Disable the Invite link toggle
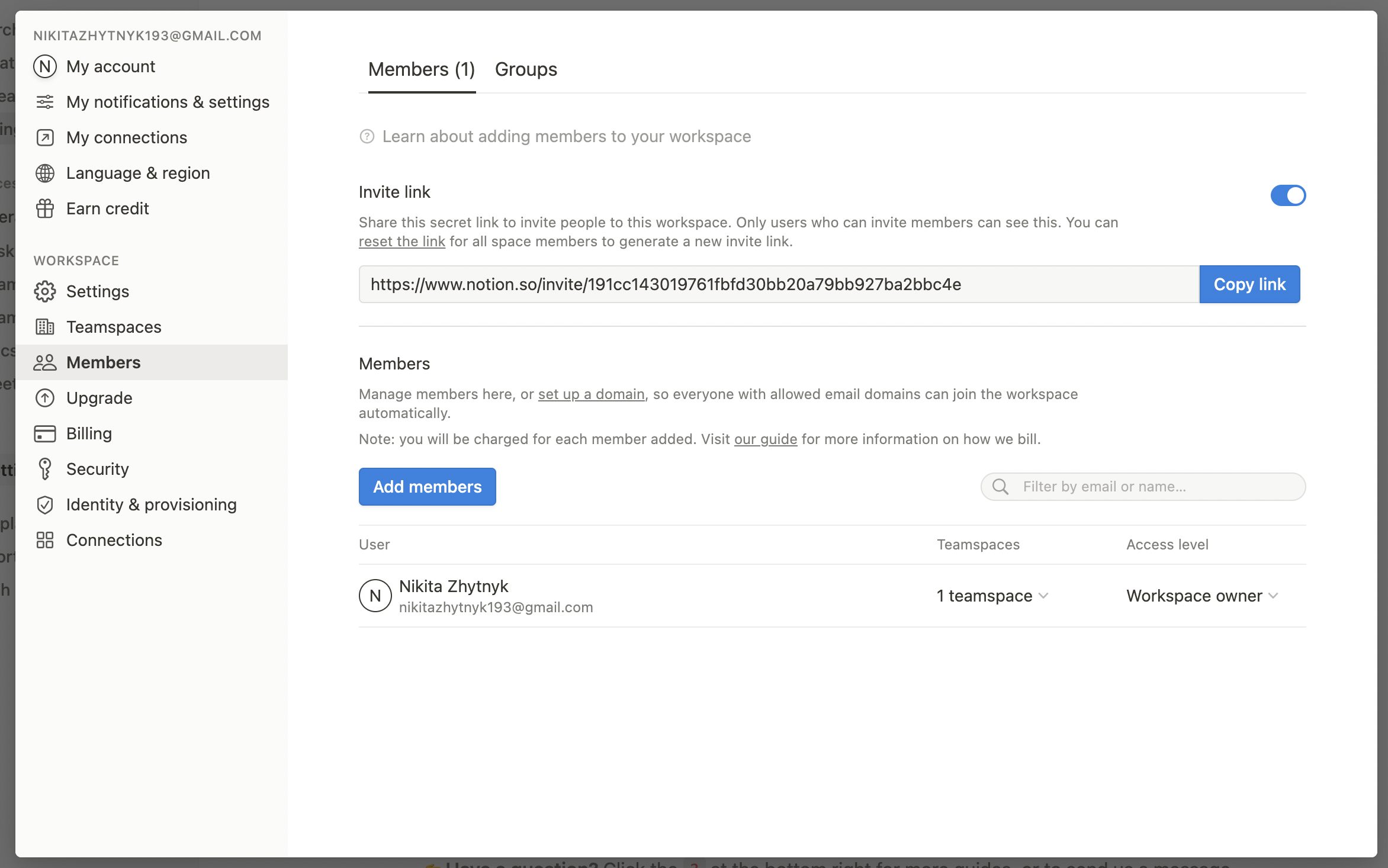1388x868 pixels. 1288,195
